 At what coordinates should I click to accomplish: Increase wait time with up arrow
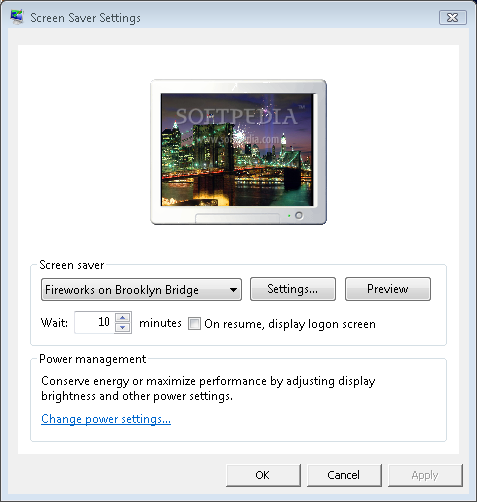(123, 317)
